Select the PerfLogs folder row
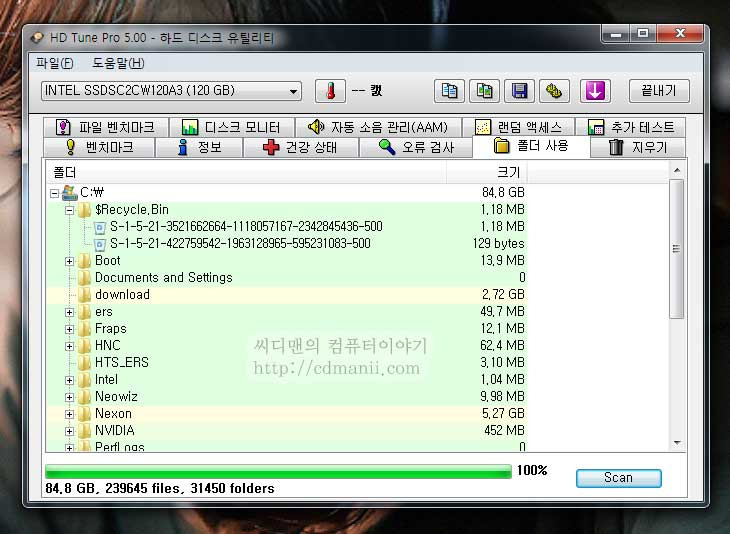This screenshot has width=730, height=534. point(286,446)
